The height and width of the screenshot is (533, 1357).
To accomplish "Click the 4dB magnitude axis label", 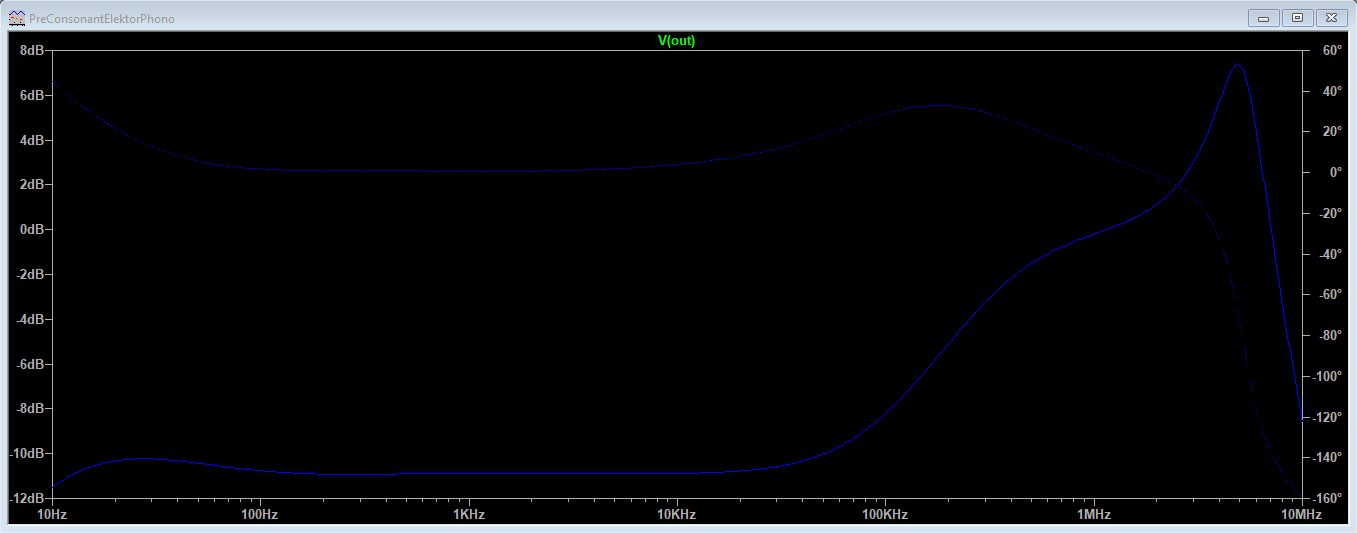I will point(32,140).
